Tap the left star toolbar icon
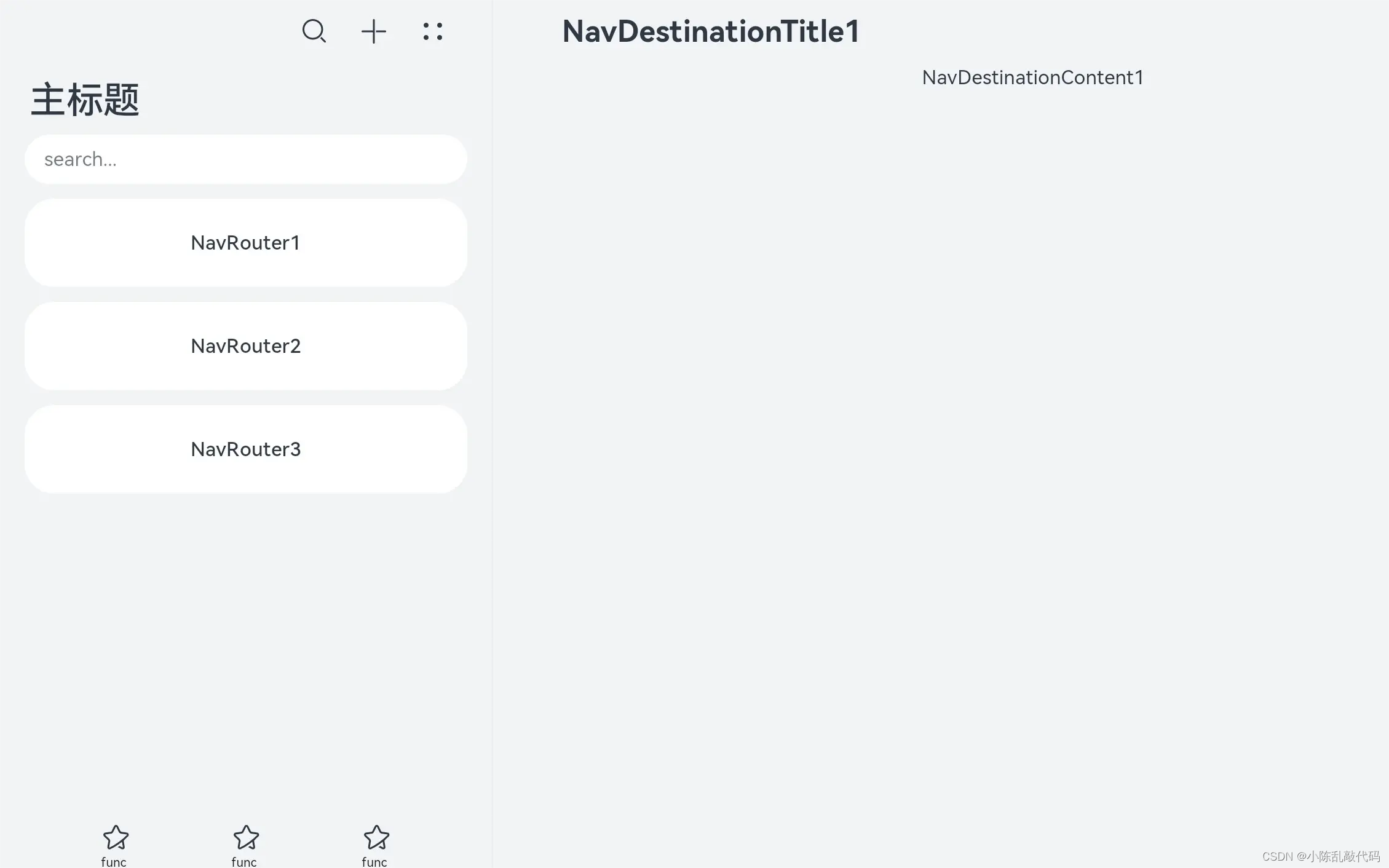 pyautogui.click(x=115, y=837)
